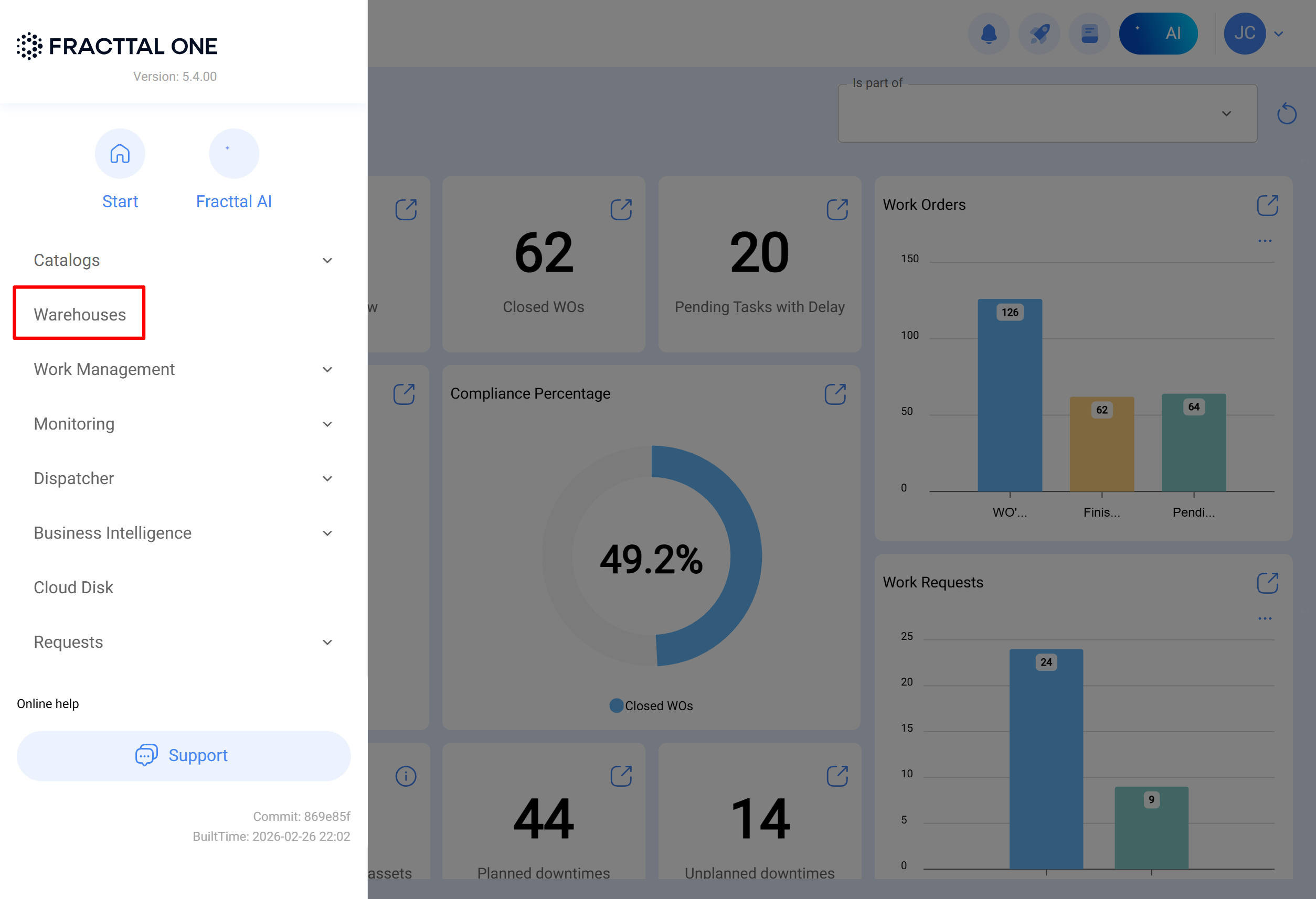Click the blue AI button in header
The image size is (1316, 899).
[1158, 34]
